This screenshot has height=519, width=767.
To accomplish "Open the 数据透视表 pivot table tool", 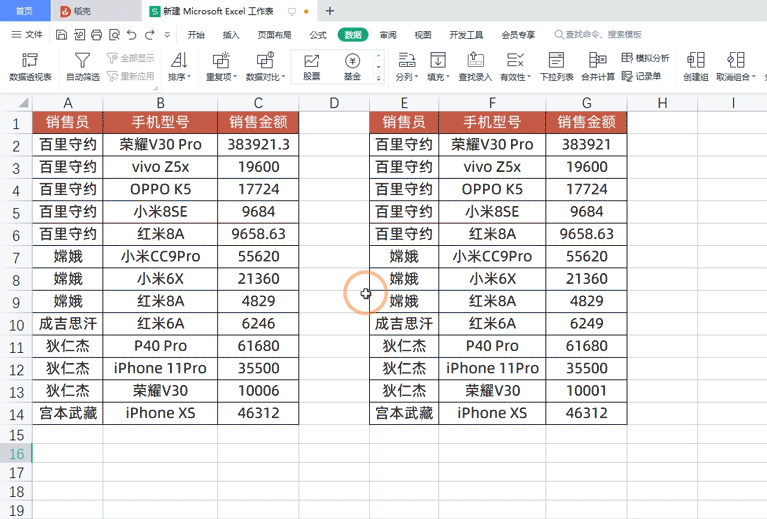I will coord(30,67).
